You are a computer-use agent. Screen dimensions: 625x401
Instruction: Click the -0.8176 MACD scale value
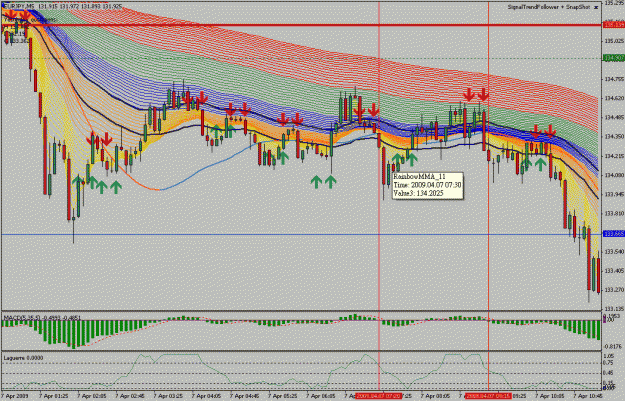[612, 346]
